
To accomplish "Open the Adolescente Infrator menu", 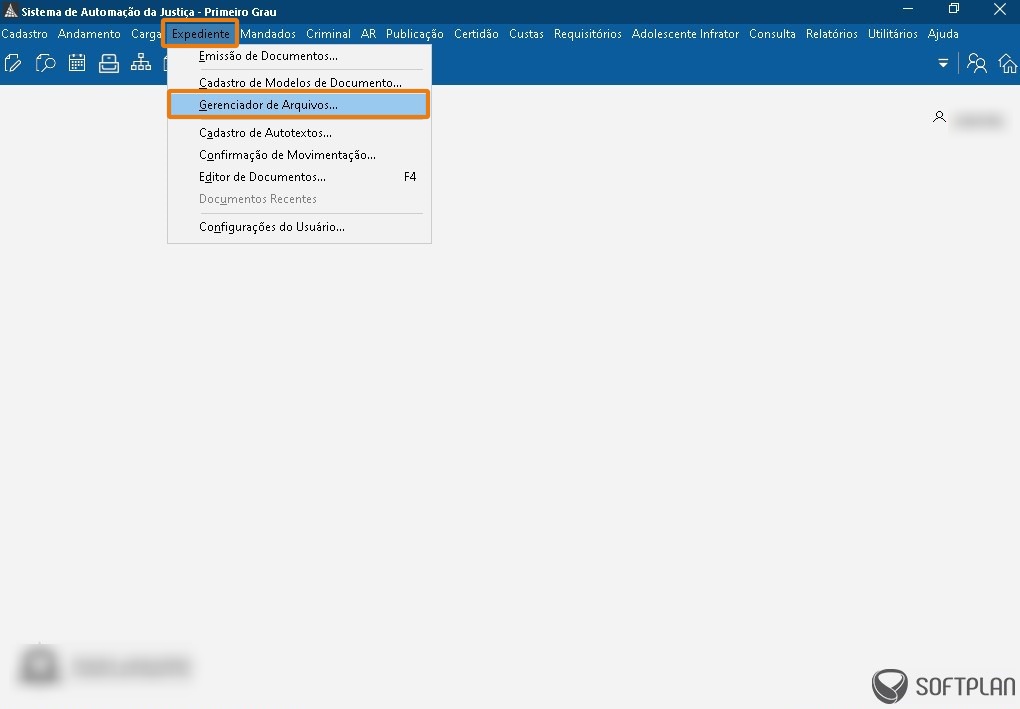I will coord(685,34).
